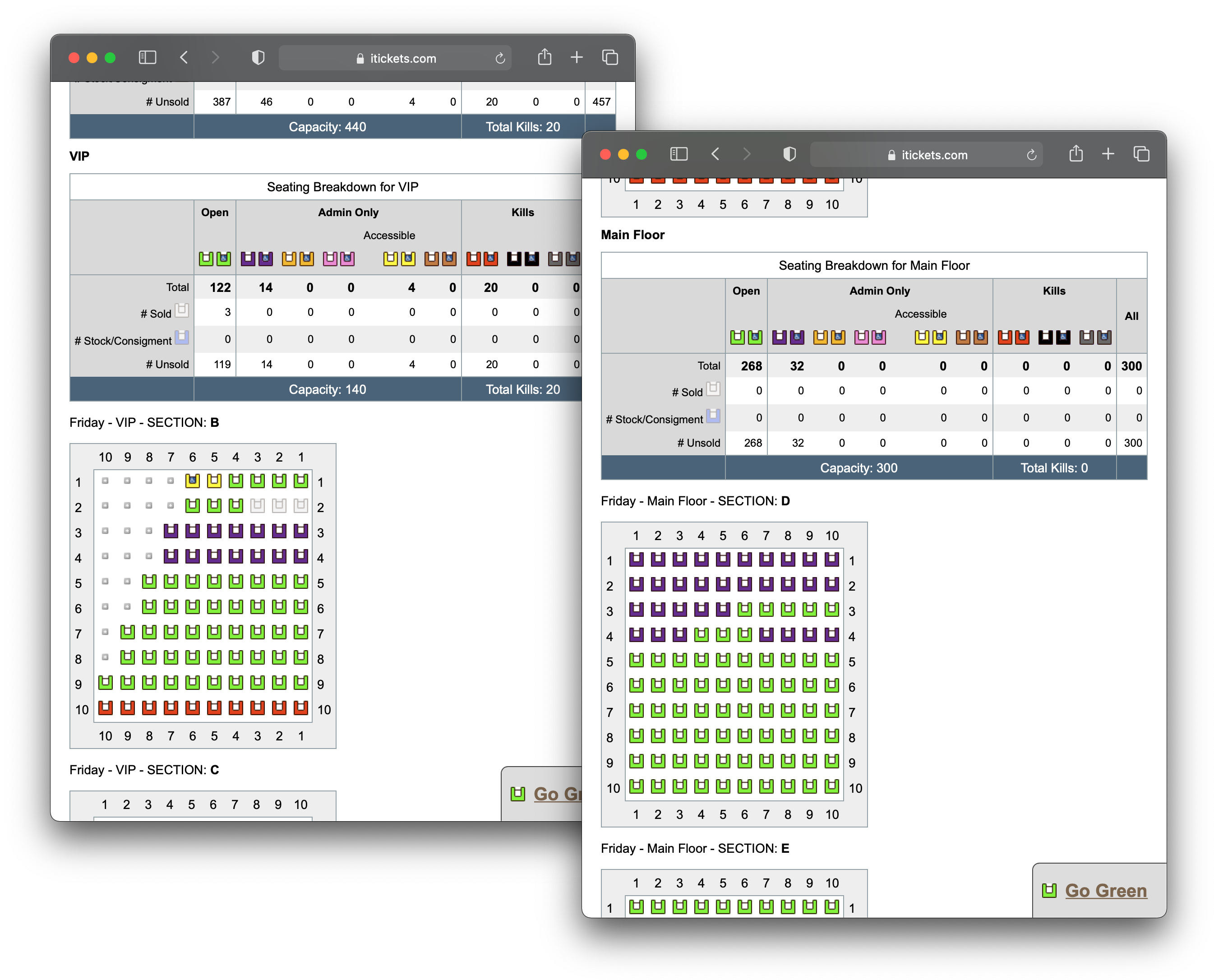Viewport: 1214px width, 980px height.
Task: Click 'Friday - VIP - SECTION: C' label
Action: click(x=144, y=769)
